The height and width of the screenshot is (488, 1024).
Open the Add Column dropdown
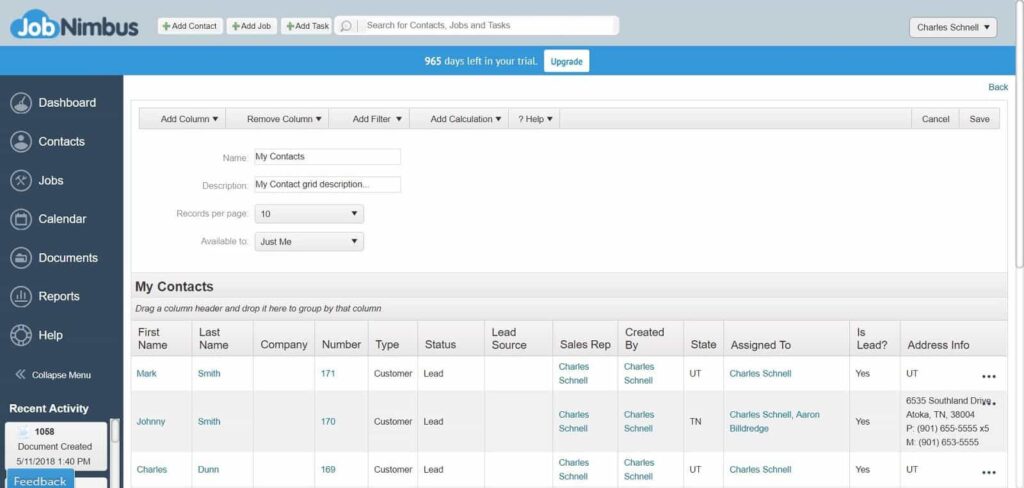pos(189,119)
